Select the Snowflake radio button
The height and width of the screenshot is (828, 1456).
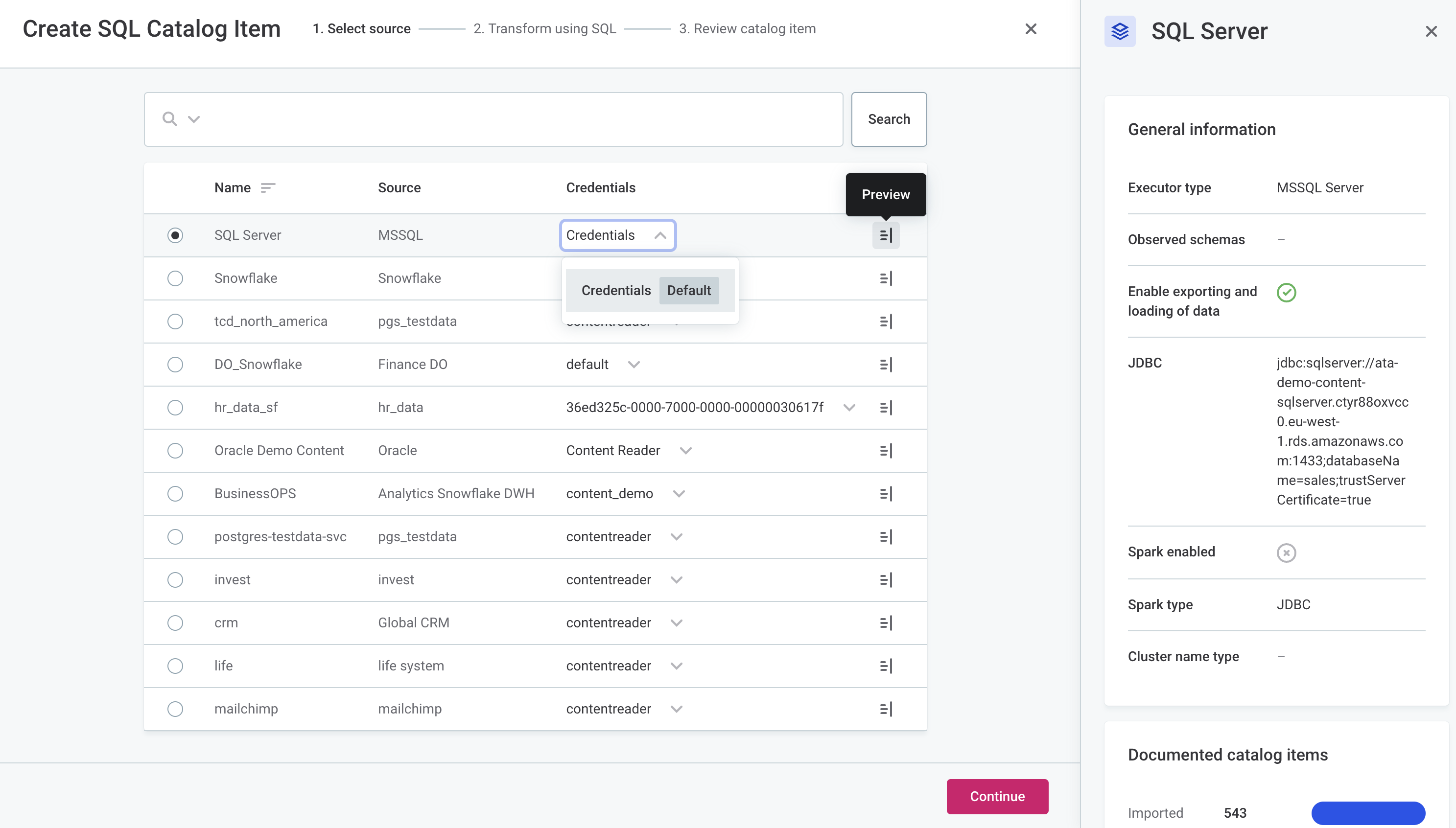click(175, 278)
